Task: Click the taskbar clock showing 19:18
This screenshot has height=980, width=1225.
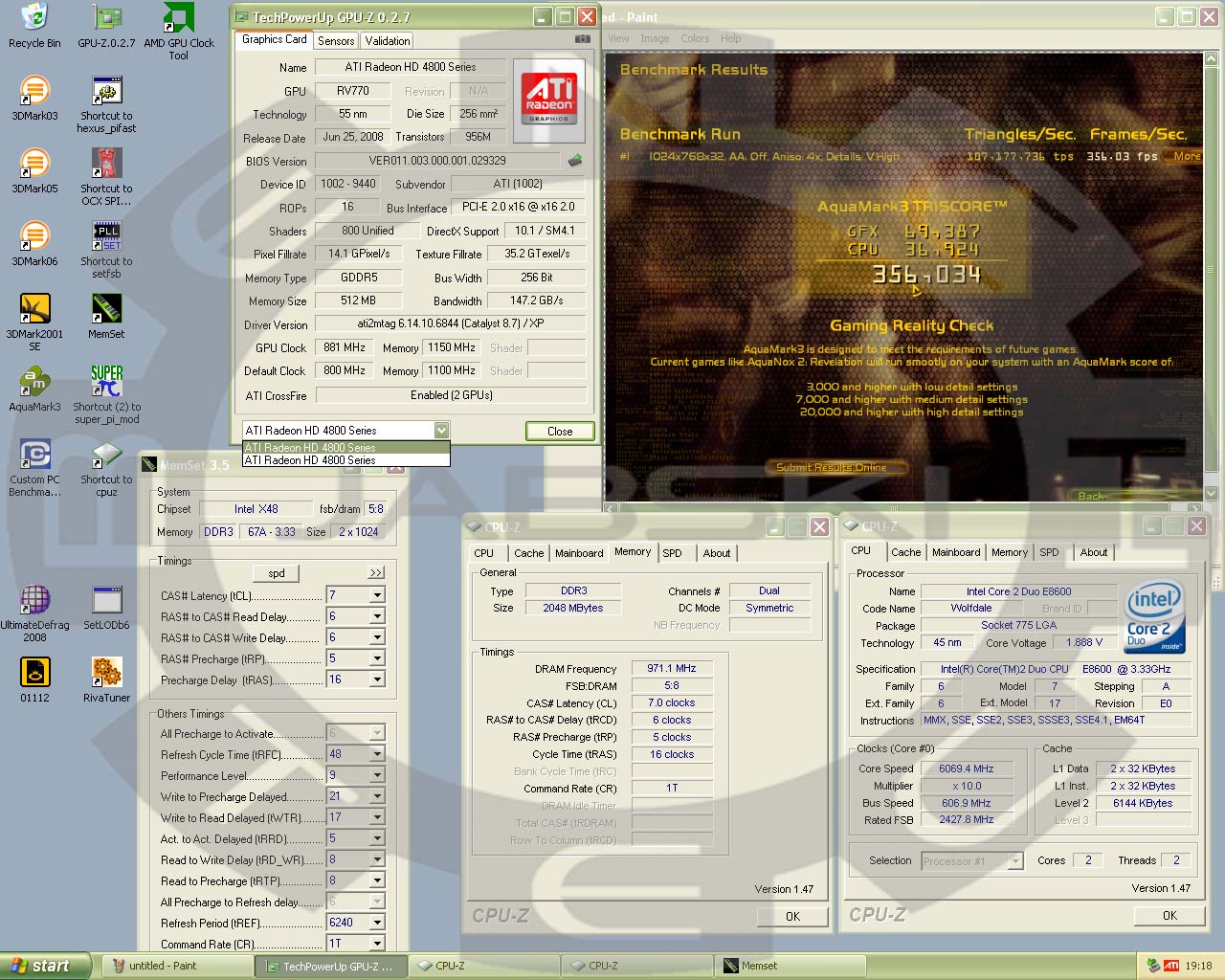Action: (x=1198, y=966)
